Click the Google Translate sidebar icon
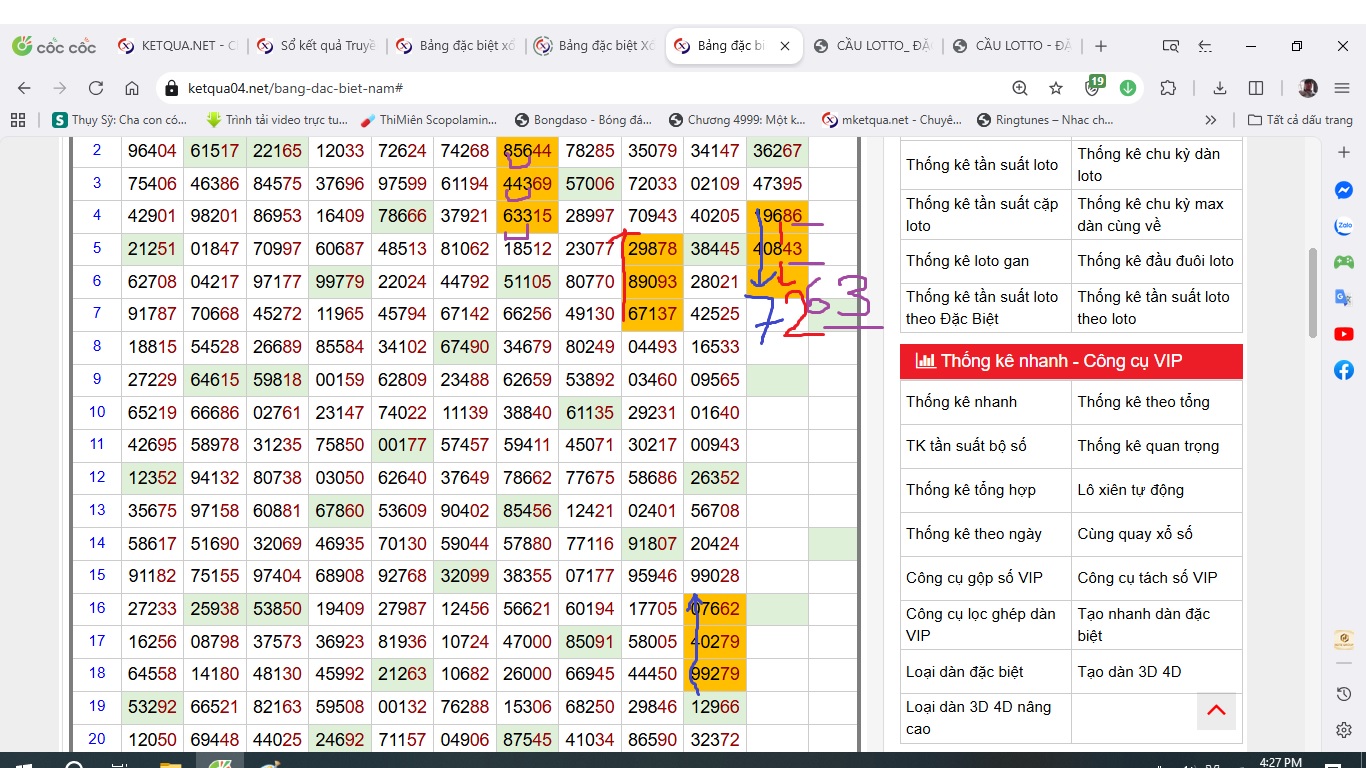This screenshot has width=1366, height=768. pos(1344,297)
